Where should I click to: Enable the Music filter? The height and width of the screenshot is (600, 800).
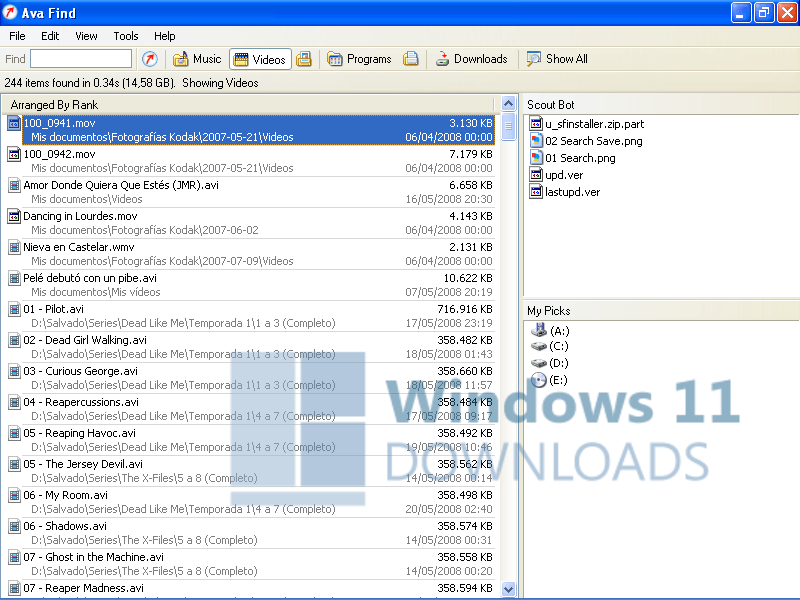click(197, 59)
